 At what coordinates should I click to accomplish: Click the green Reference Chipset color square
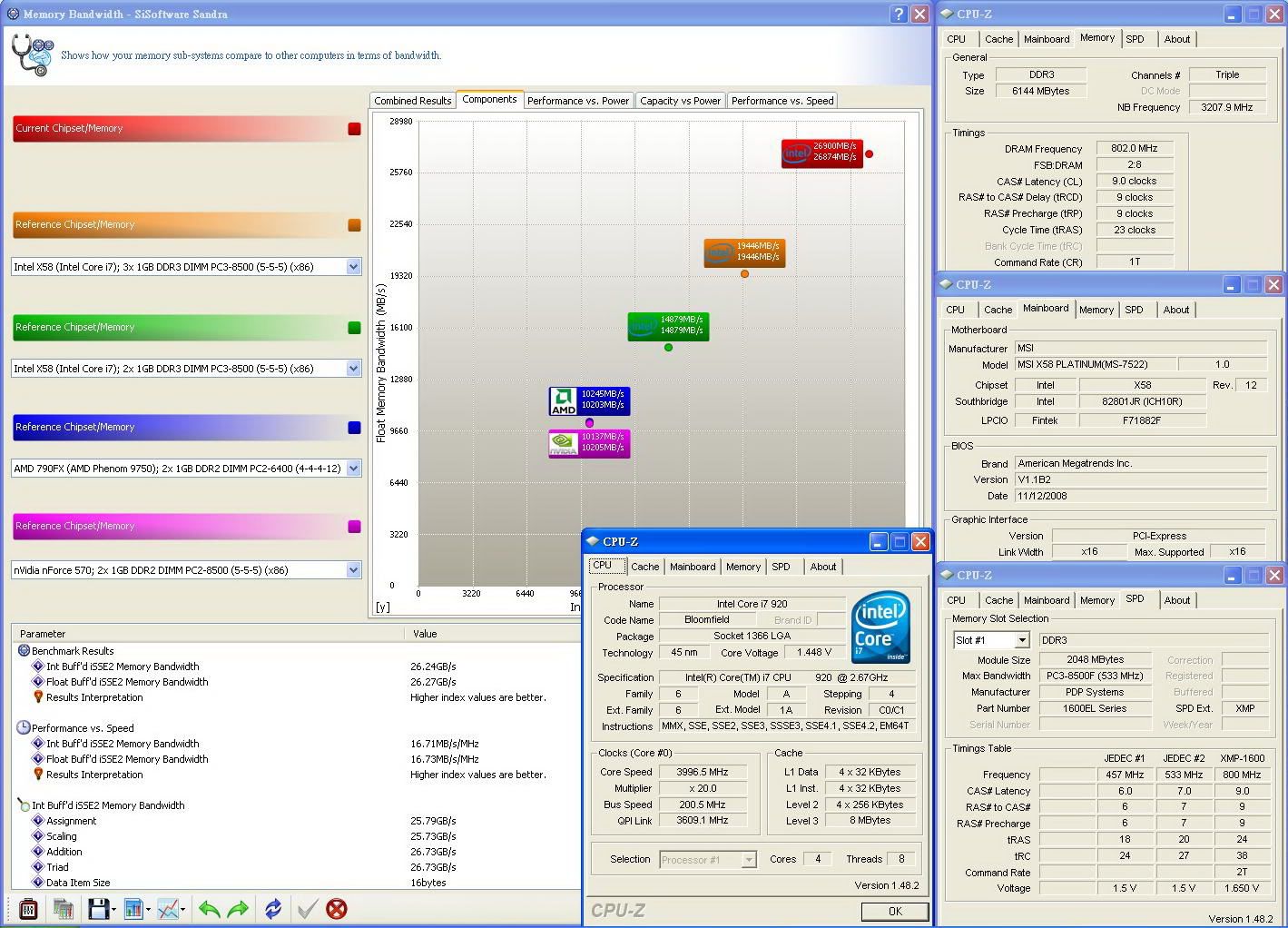(x=354, y=328)
